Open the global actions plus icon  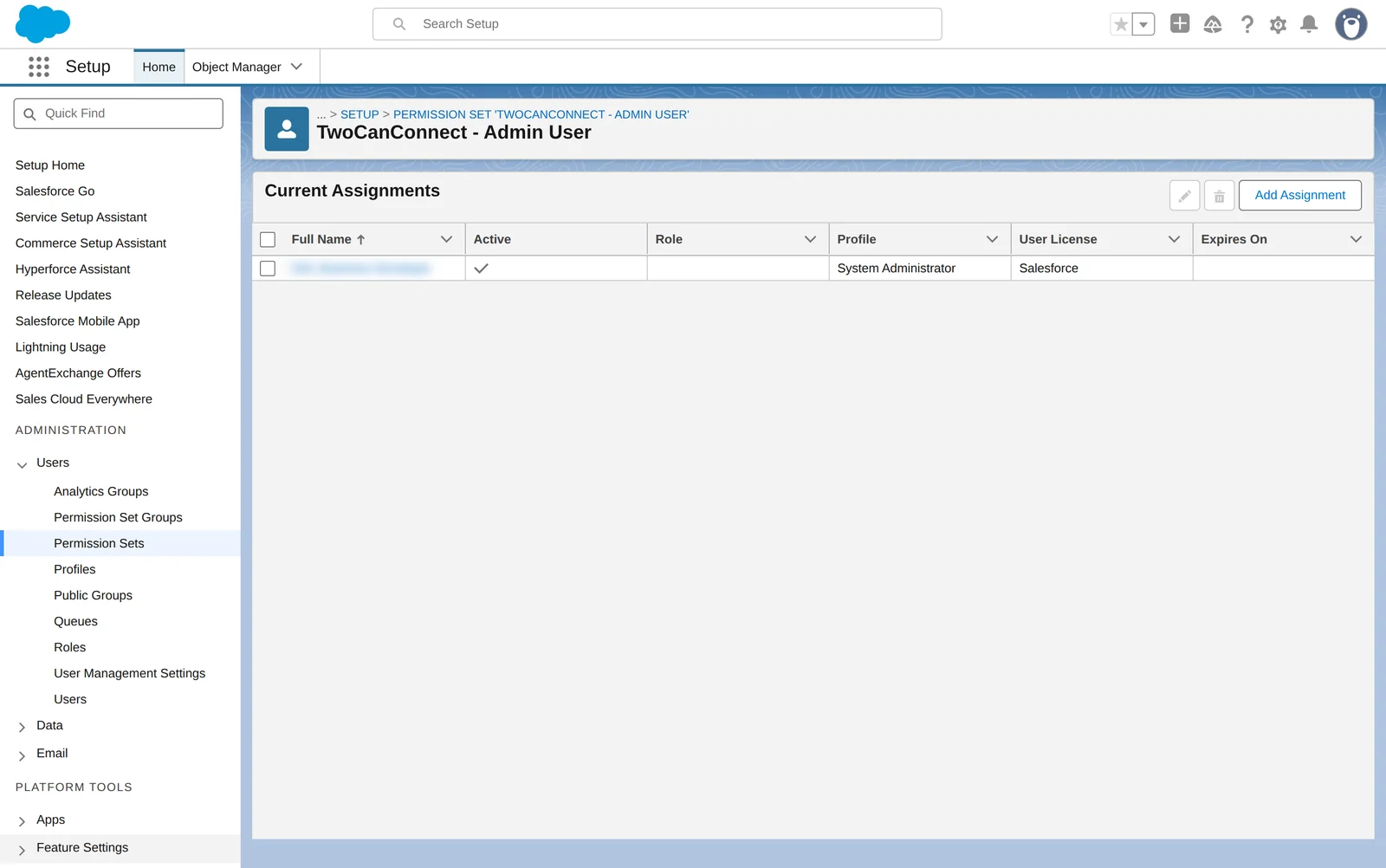pos(1180,23)
